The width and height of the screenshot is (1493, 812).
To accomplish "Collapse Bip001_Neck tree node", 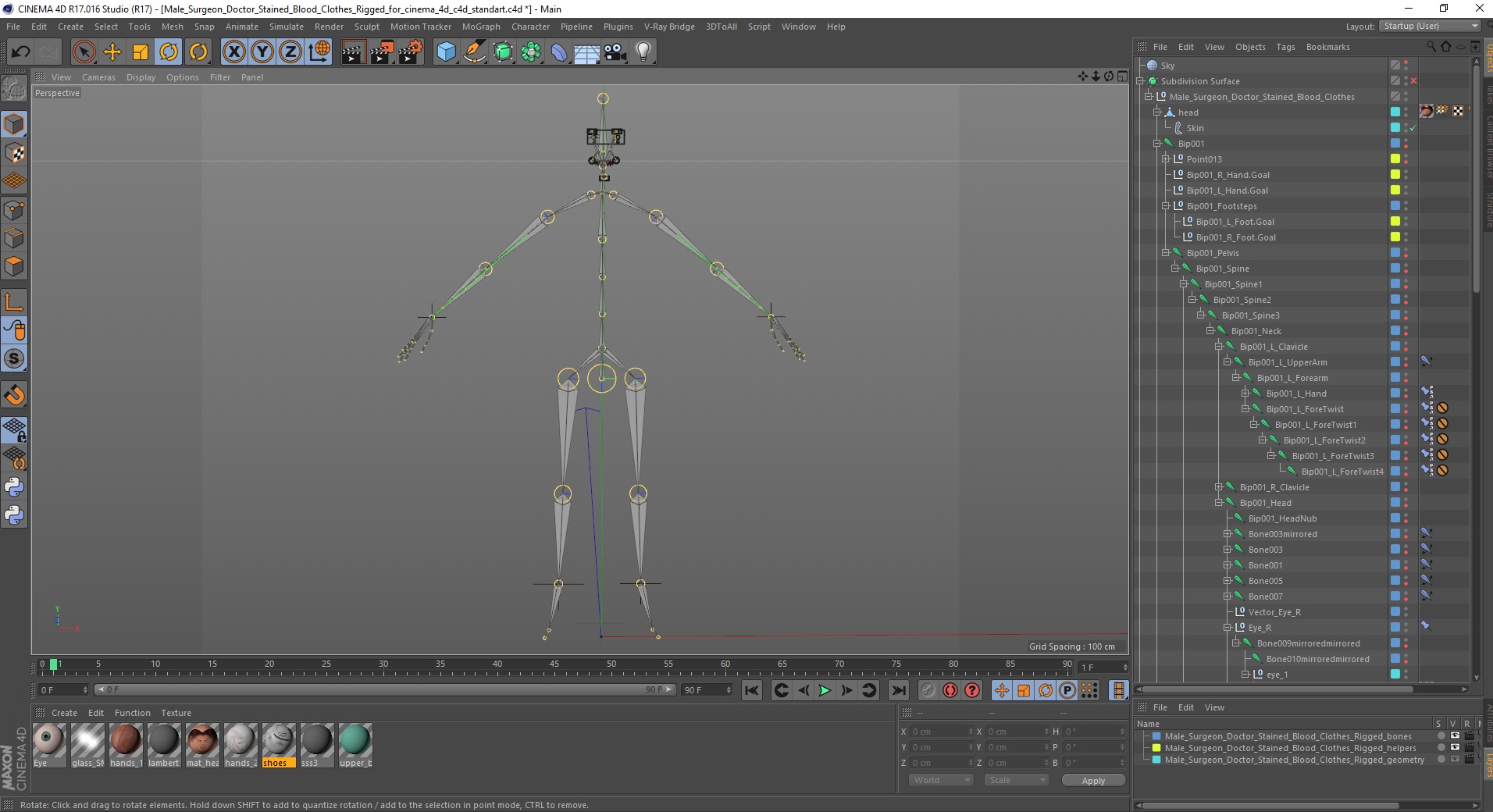I will point(1210,331).
